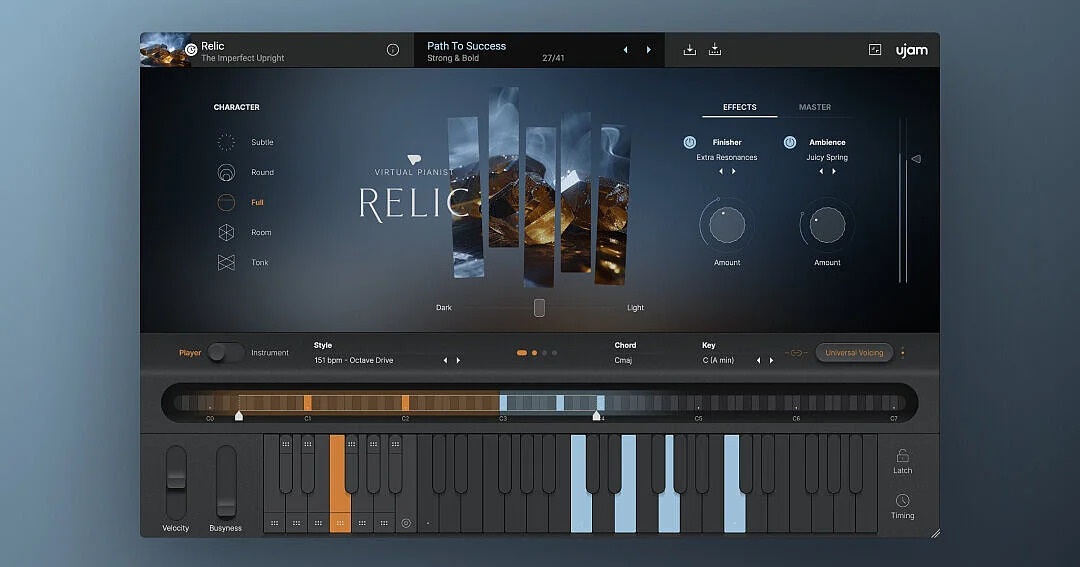Click the Relic product logo icon

point(191,50)
